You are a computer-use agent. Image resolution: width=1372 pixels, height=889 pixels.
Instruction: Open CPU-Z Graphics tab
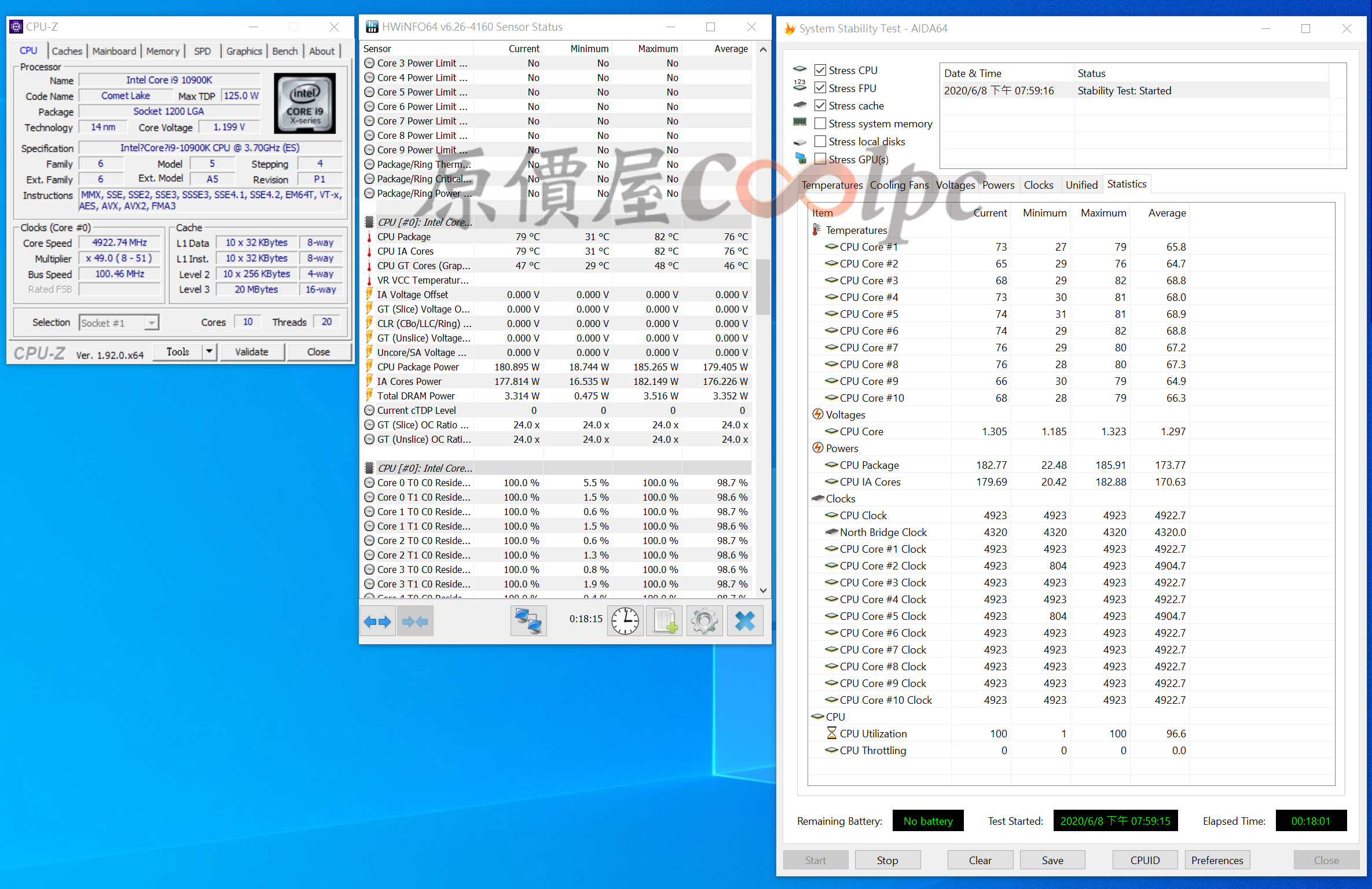pos(244,51)
